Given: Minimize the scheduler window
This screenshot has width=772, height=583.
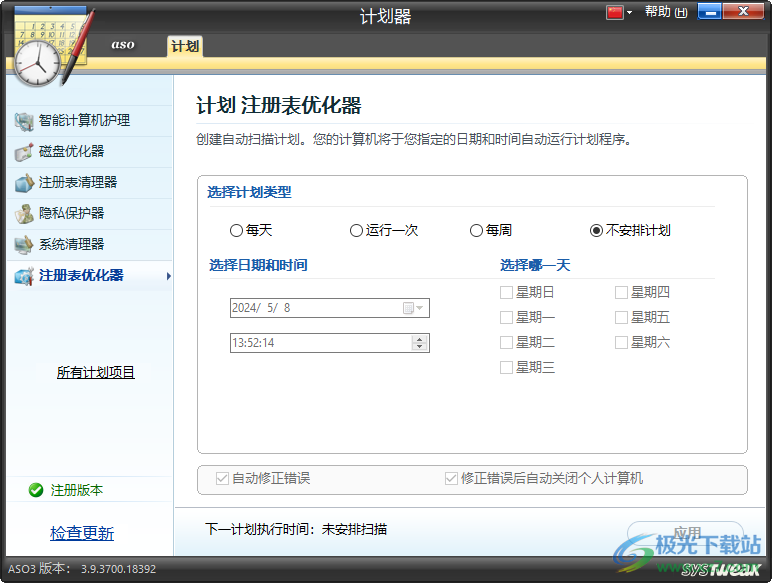Looking at the screenshot, I should (x=709, y=12).
